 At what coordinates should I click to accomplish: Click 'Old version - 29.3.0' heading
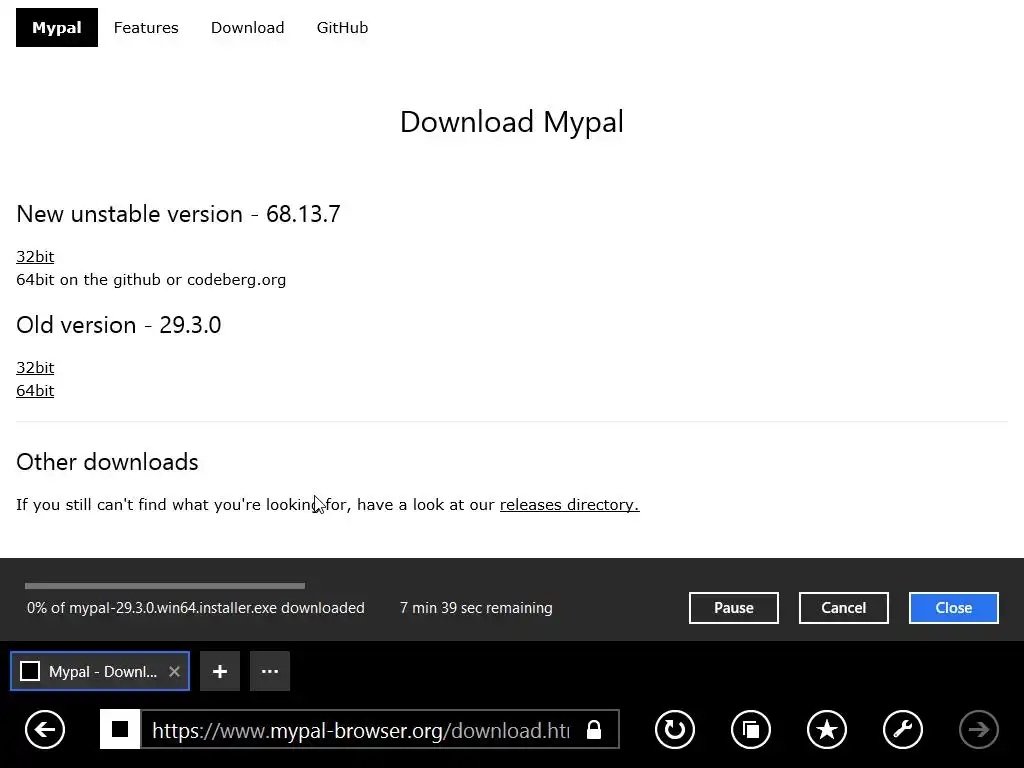click(x=119, y=325)
